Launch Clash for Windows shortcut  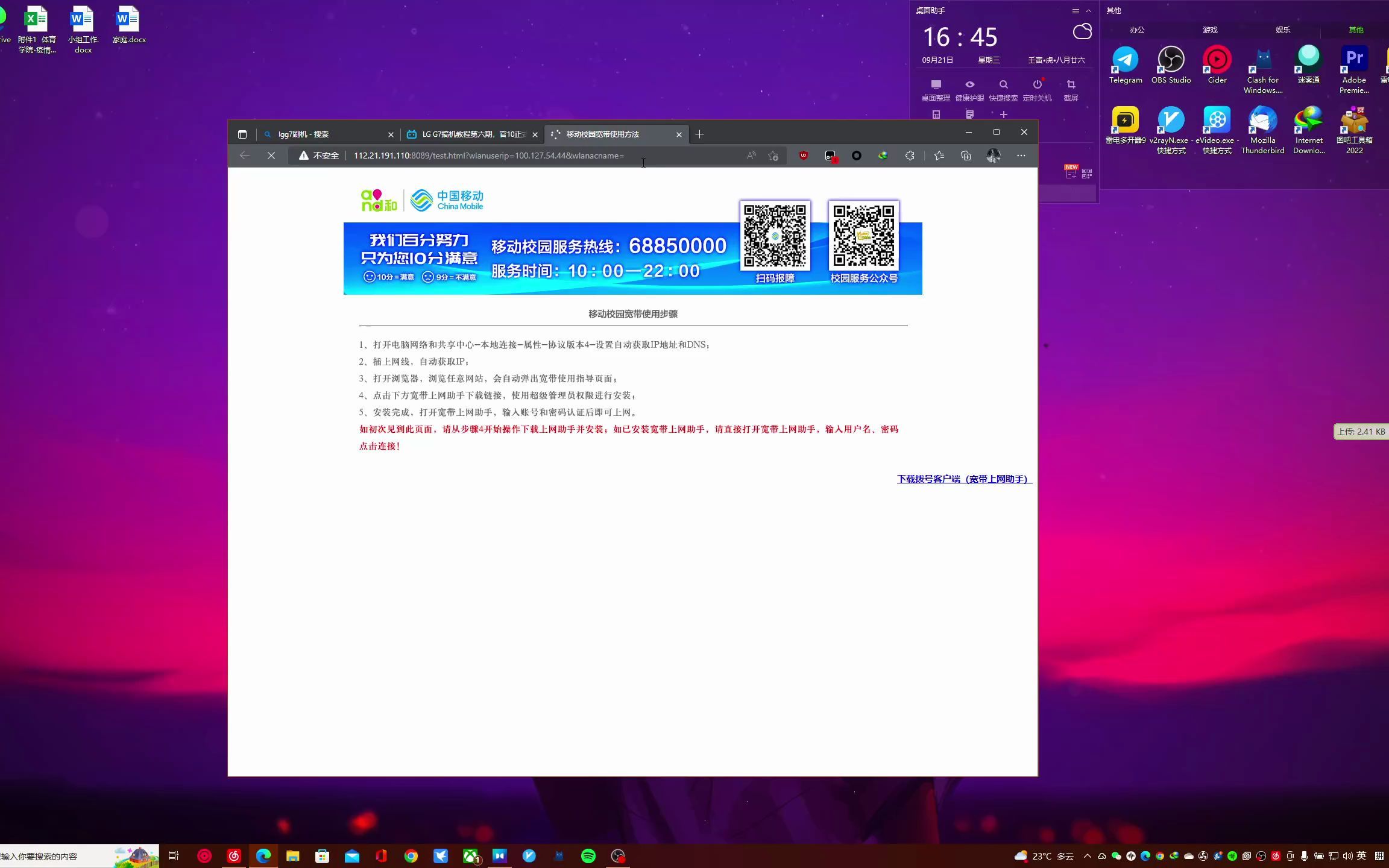click(1262, 70)
